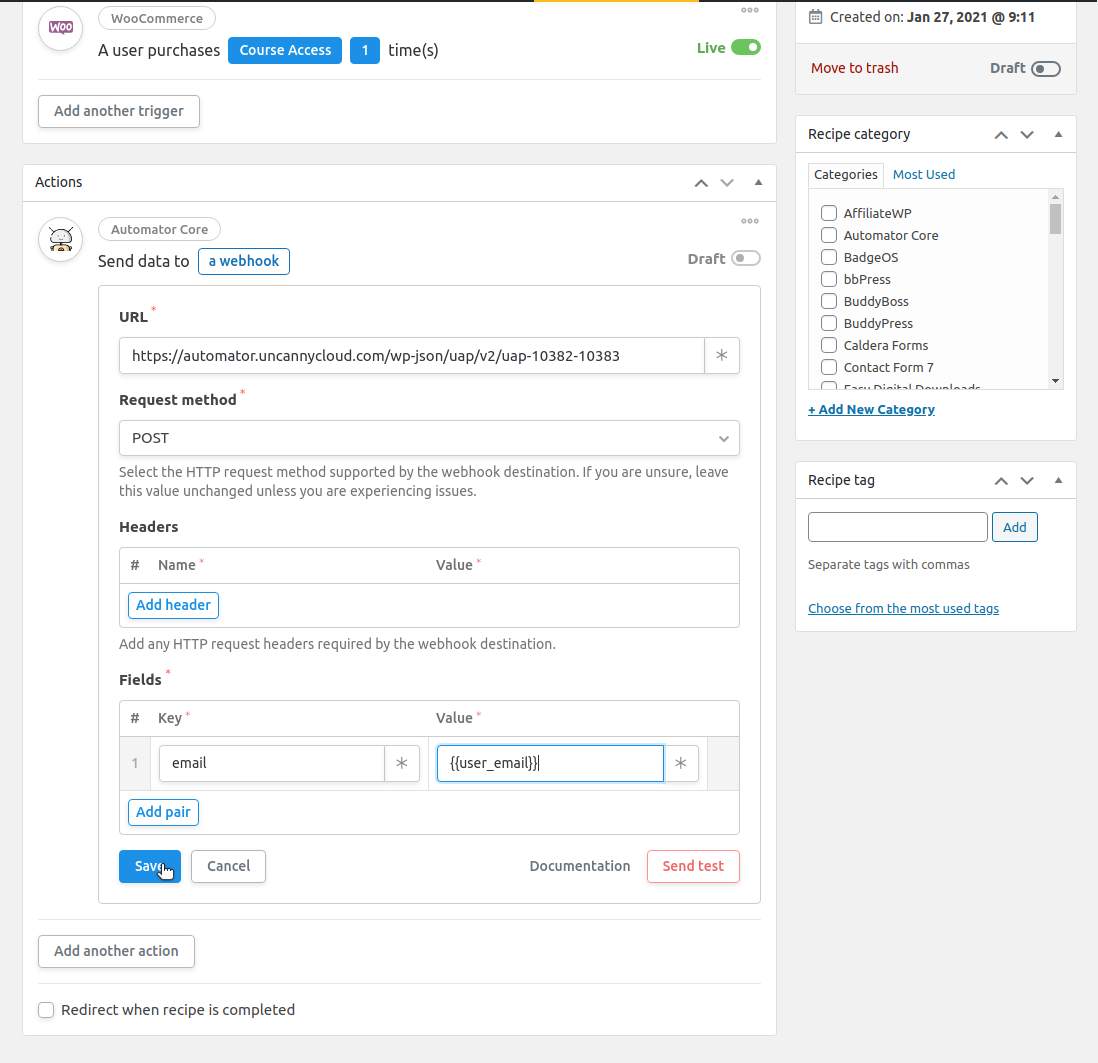Check the BuddyPress category

(x=828, y=323)
